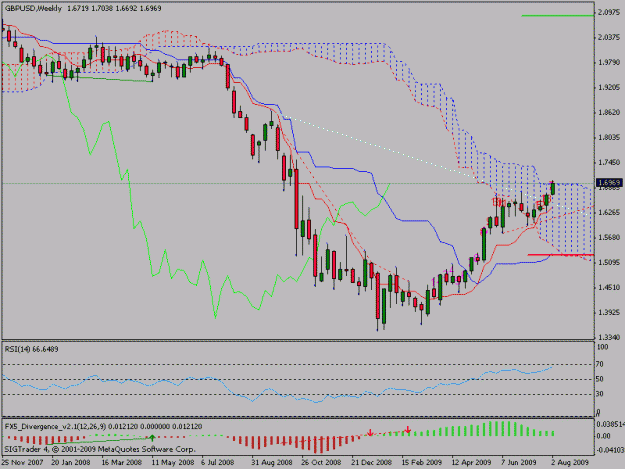
Task: Select the -0.04103 divergence scale value
Action: point(609,450)
